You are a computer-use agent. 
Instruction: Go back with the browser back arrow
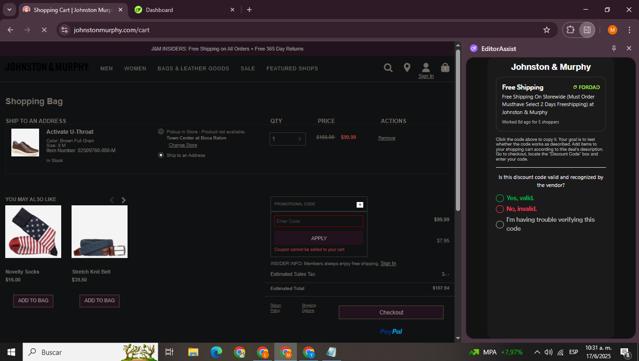pos(11,30)
